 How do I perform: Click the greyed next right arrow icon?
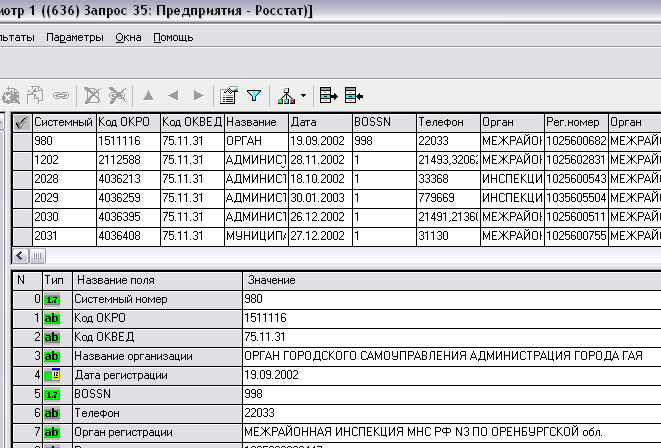[198, 96]
